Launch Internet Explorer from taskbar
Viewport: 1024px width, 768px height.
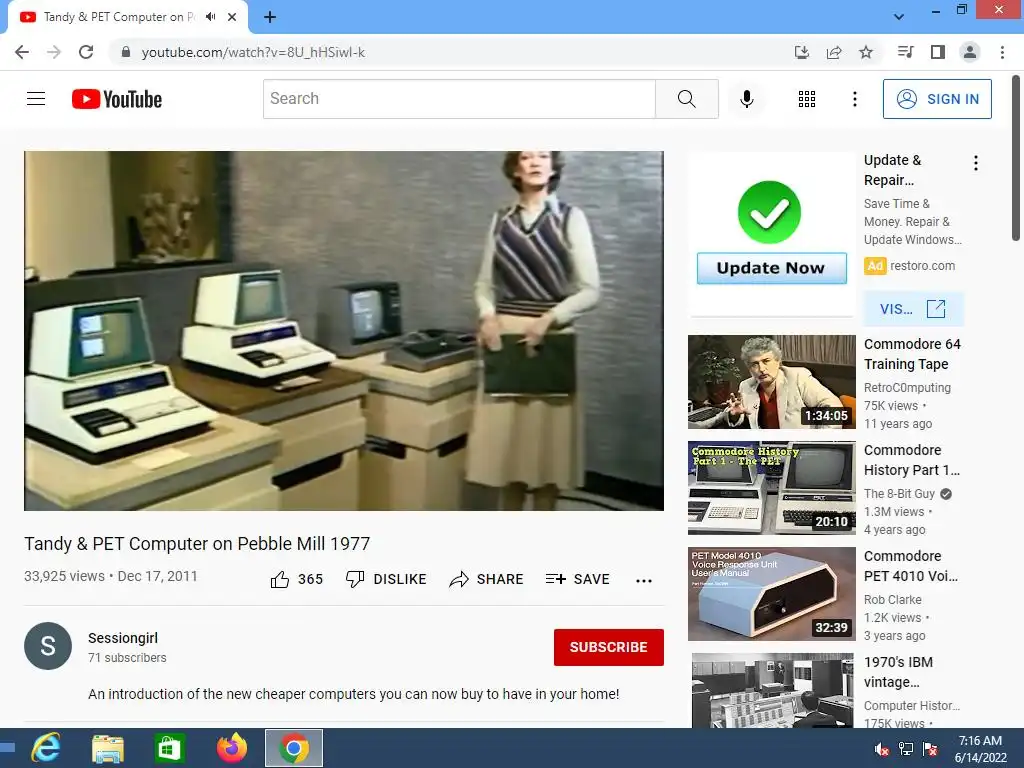coord(46,748)
